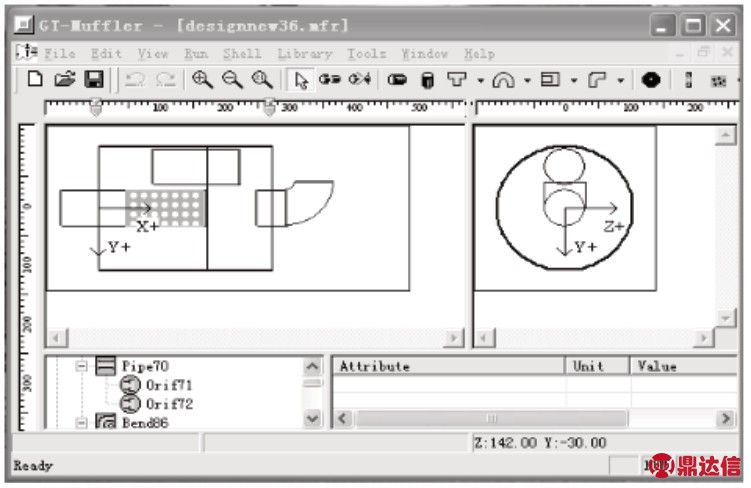
Task: Click the Orif71 orifice icon
Action: 129,385
